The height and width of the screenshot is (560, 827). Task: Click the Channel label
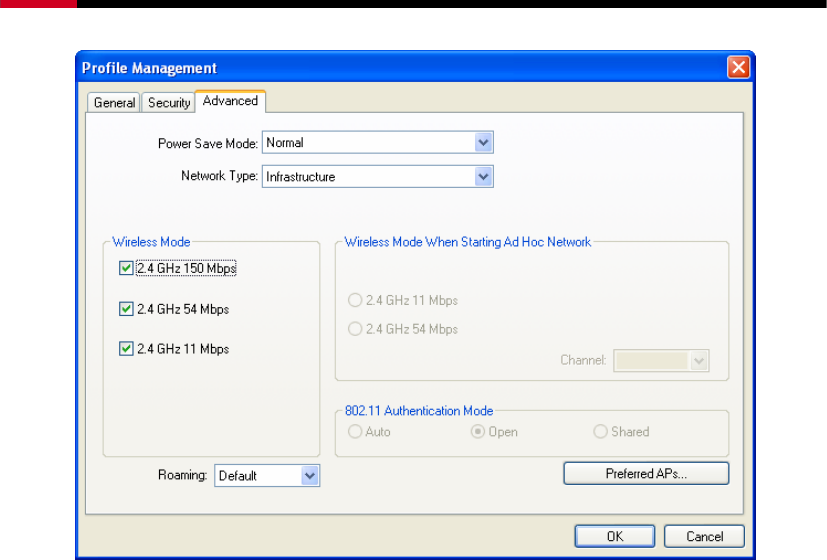tap(583, 360)
